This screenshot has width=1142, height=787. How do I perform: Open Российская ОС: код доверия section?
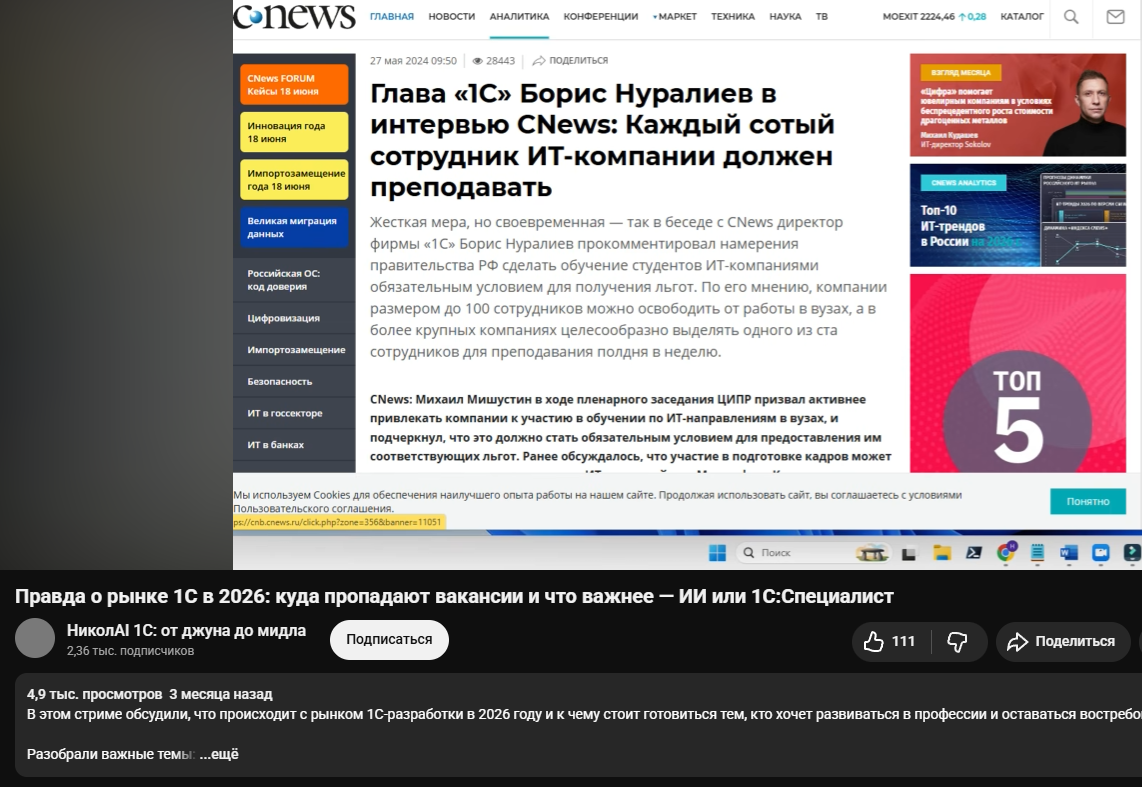294,280
